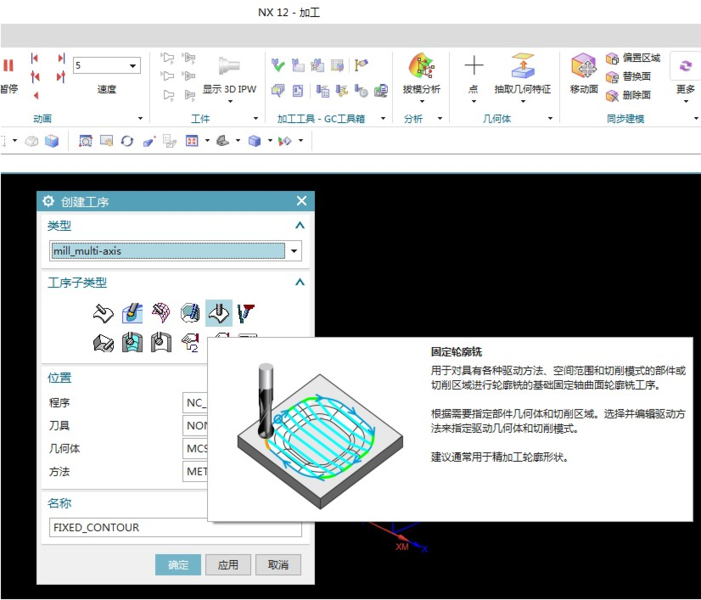Viewport: 701px width, 600px height.
Task: Click the green checkmark icon in GC工具箱
Action: click(278, 65)
